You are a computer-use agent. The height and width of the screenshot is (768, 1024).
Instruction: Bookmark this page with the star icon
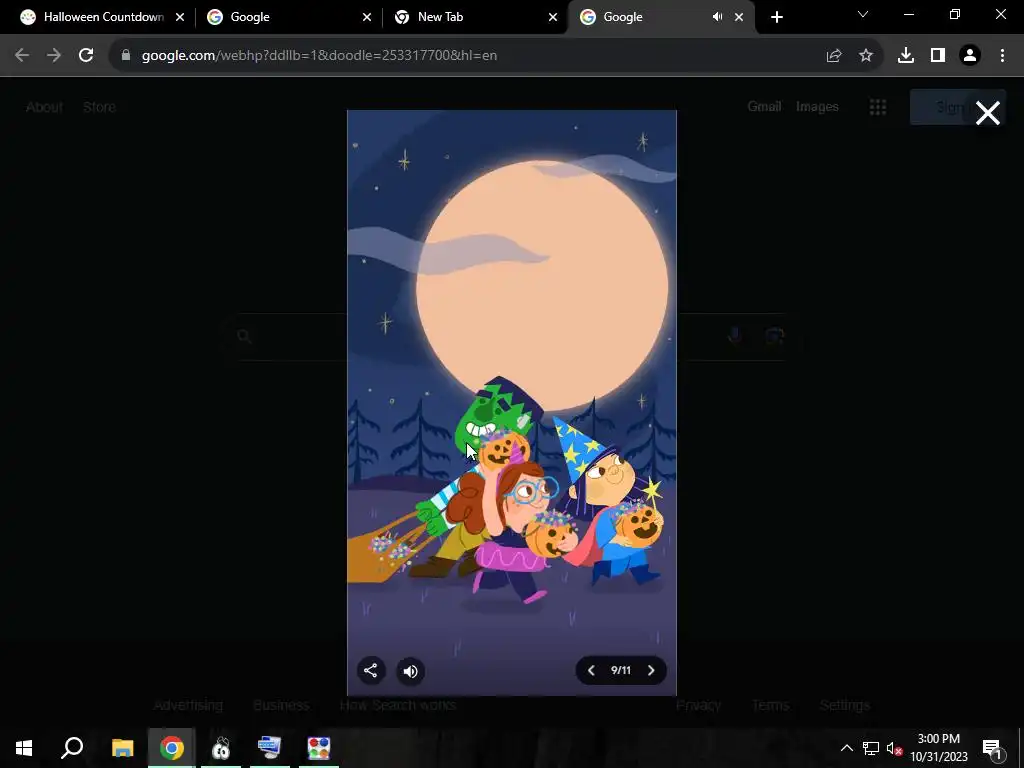coord(866,56)
